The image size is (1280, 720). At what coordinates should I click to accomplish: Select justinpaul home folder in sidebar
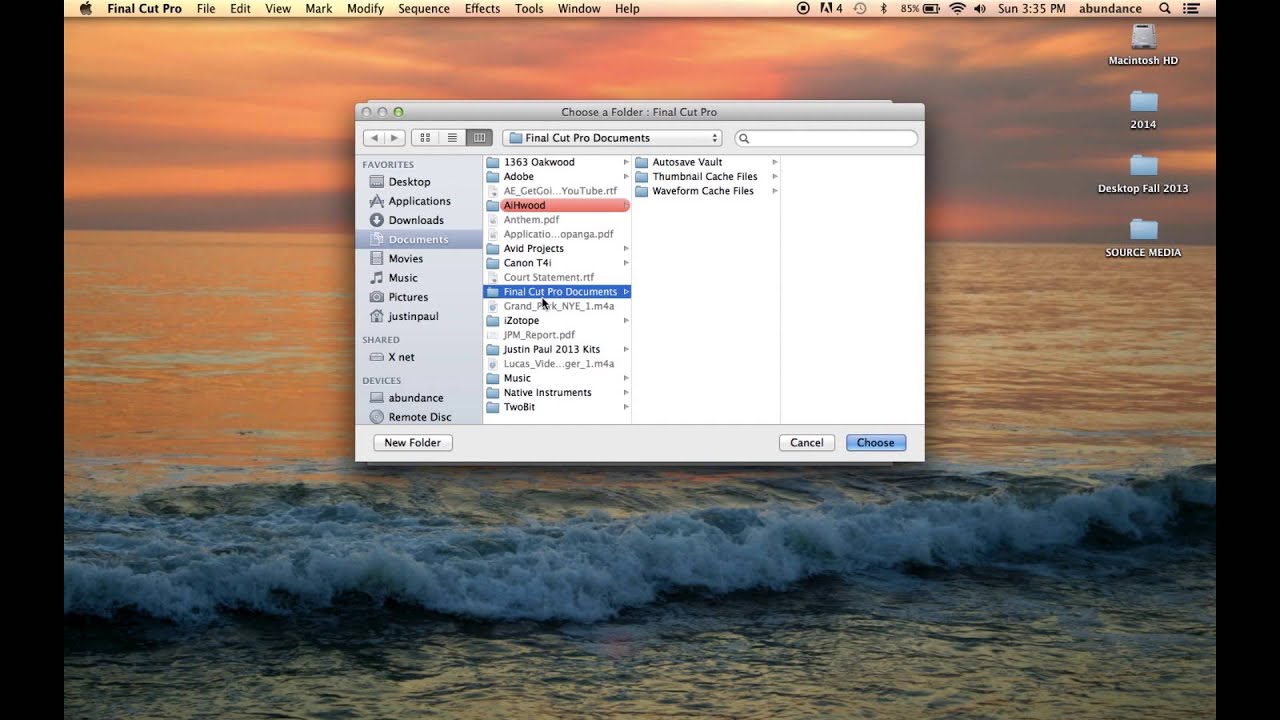[413, 316]
